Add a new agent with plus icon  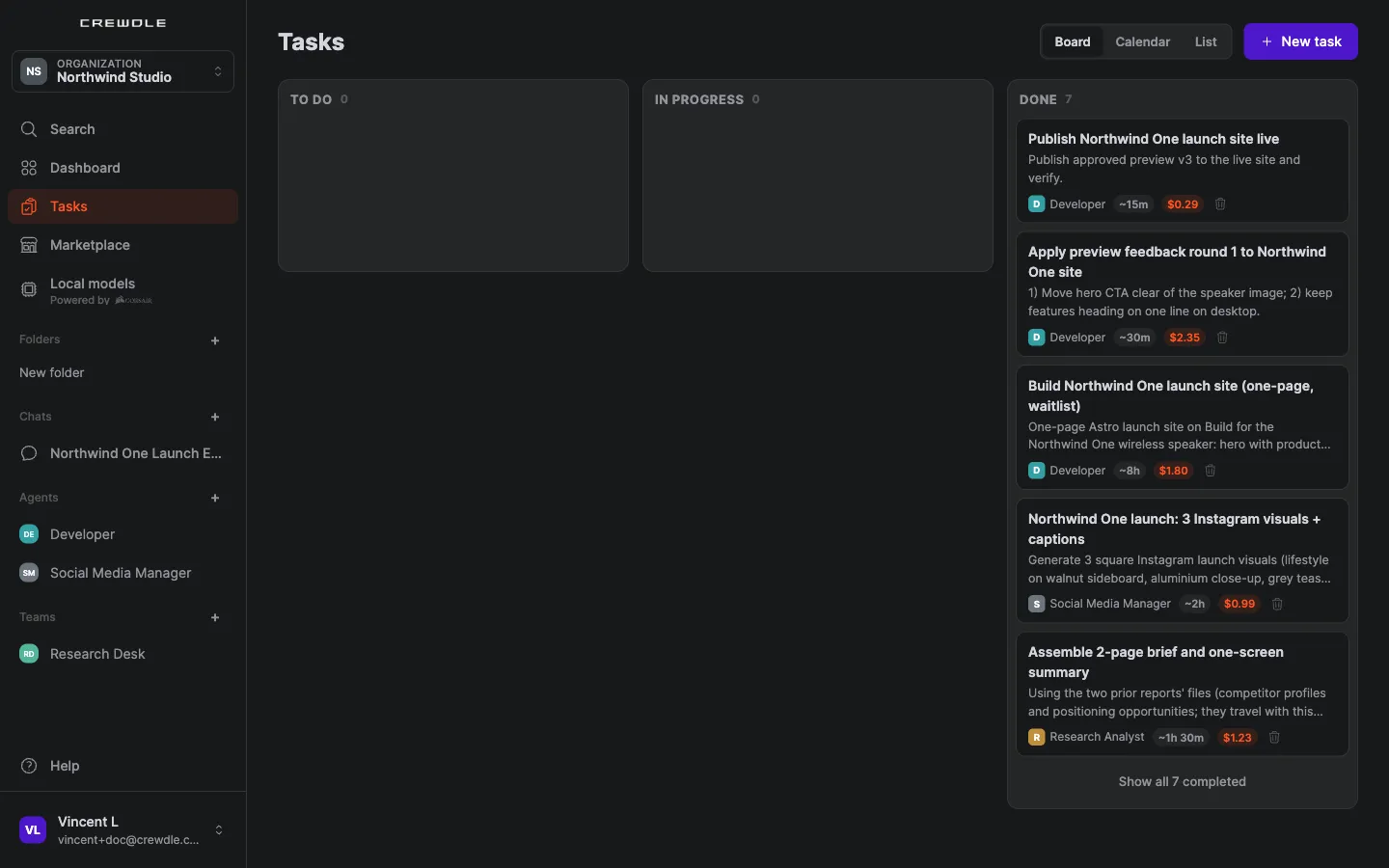tap(215, 499)
